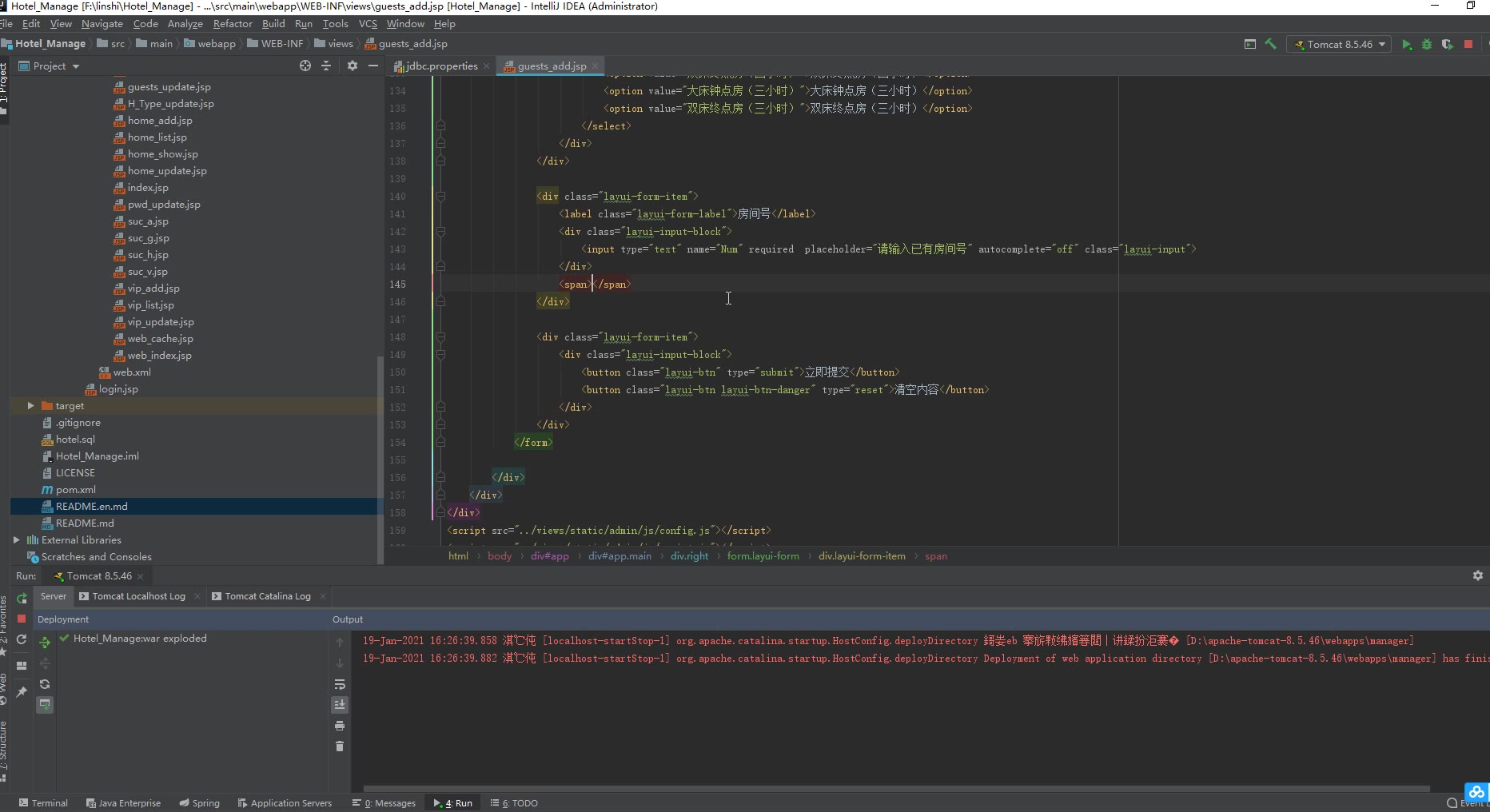The image size is (1490, 812).
Task: Switch to Tomcat Catalina Log tab
Action: pos(268,596)
